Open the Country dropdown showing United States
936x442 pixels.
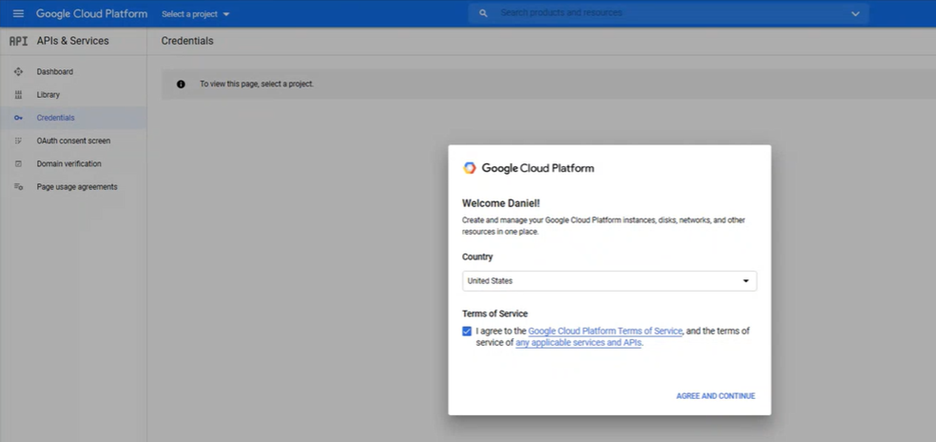pyautogui.click(x=609, y=281)
